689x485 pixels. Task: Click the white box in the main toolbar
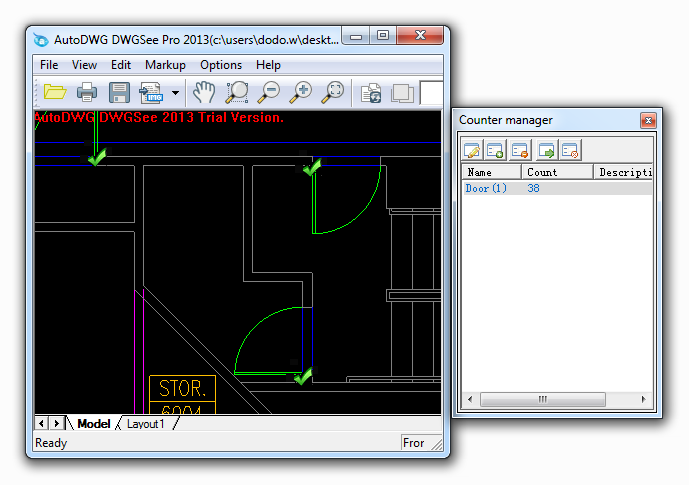click(x=431, y=93)
